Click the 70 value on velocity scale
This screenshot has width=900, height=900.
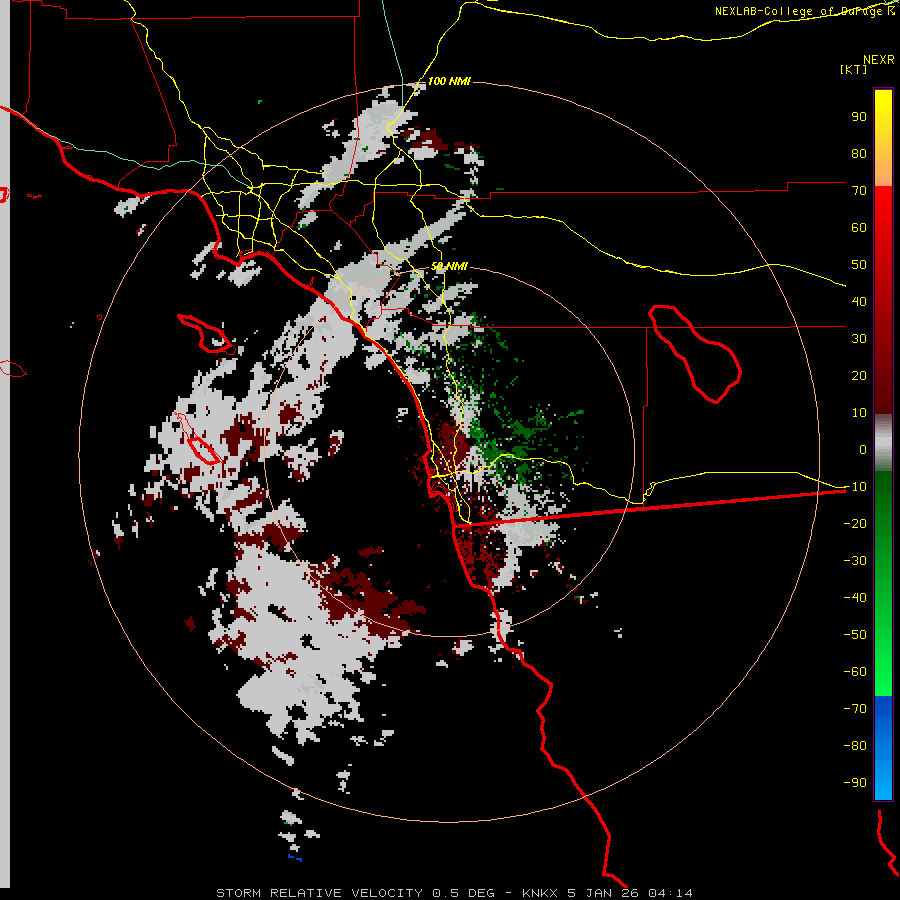click(x=859, y=191)
